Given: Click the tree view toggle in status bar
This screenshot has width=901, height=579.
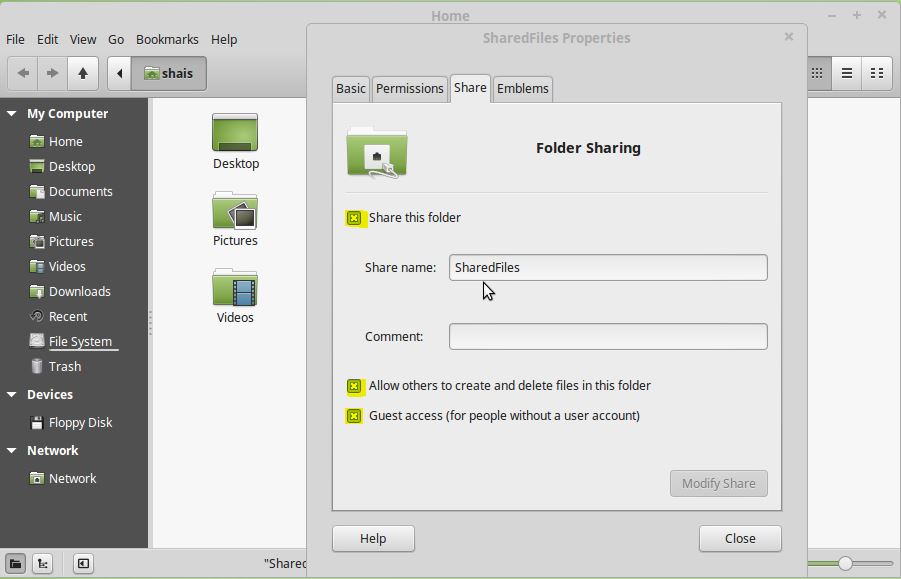Looking at the screenshot, I should click(x=42, y=563).
